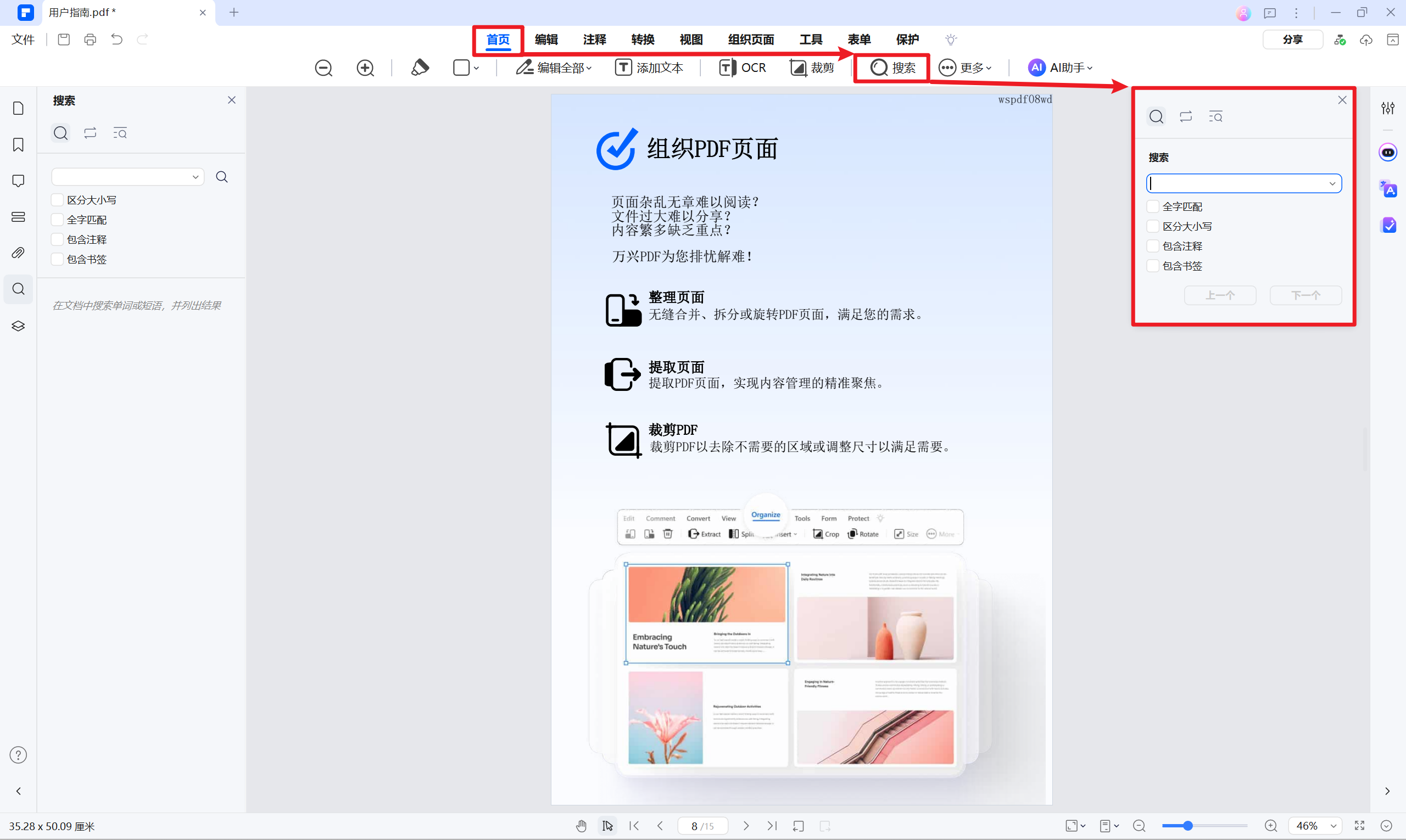Switch to the 转换 tab
The height and width of the screenshot is (840, 1406).
tap(642, 39)
